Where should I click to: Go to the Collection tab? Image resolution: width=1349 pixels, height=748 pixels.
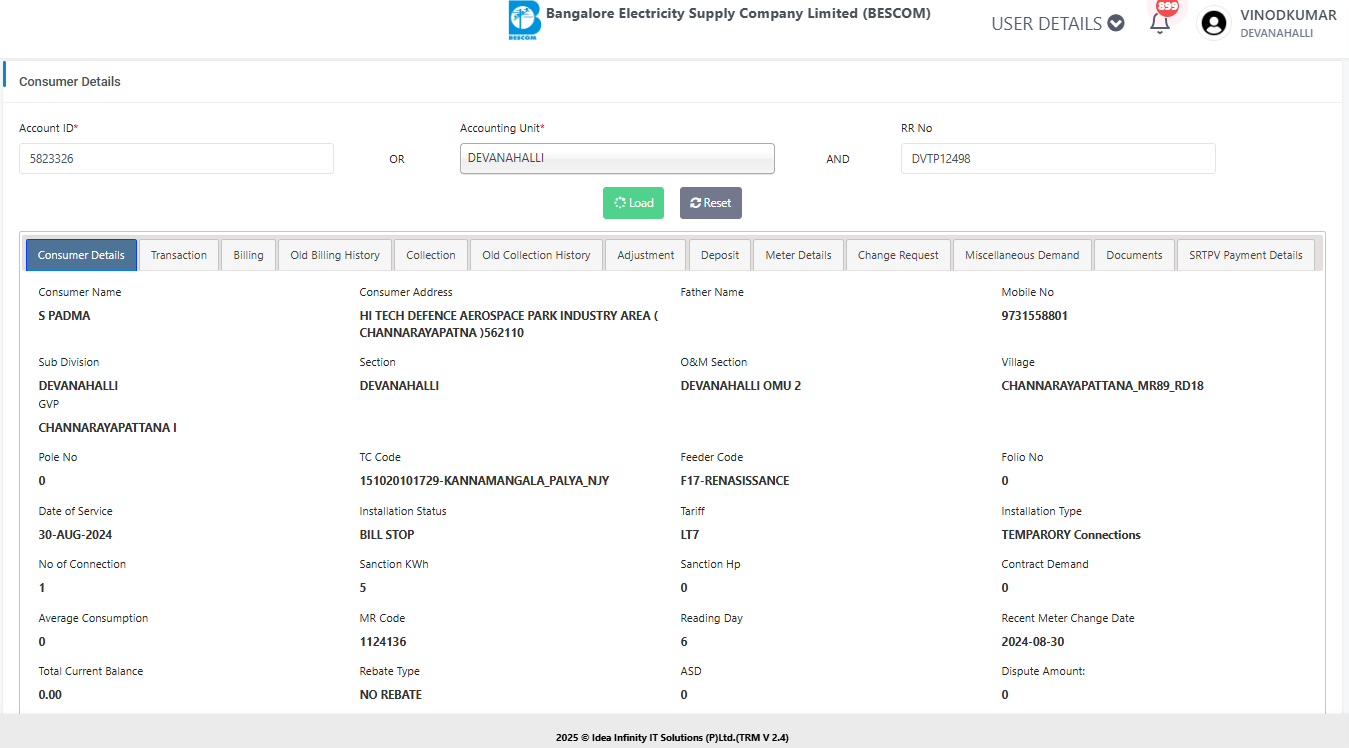pos(431,255)
